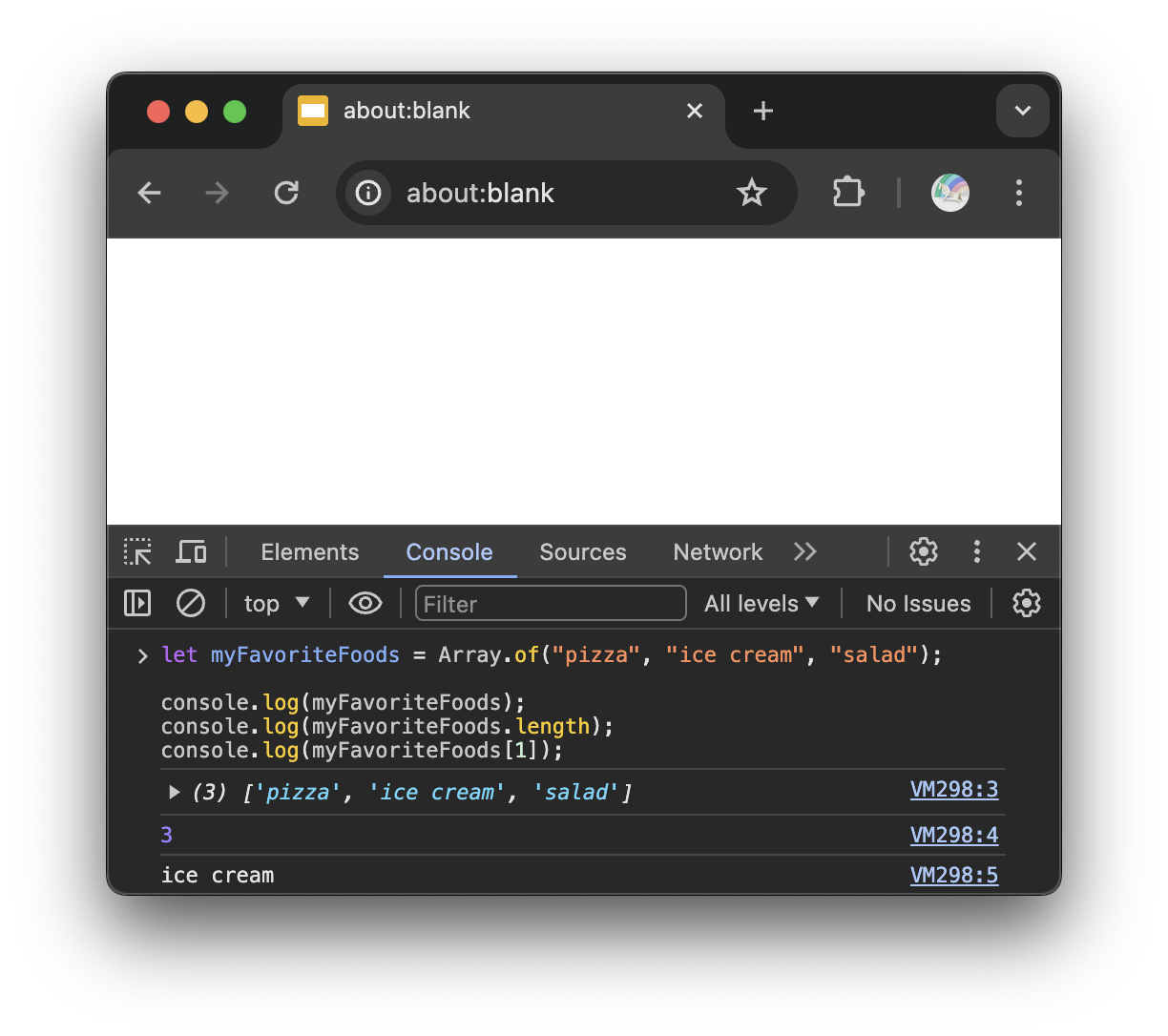1168x1036 pixels.
Task: Open the tab search dropdown arrow
Action: point(1023,111)
